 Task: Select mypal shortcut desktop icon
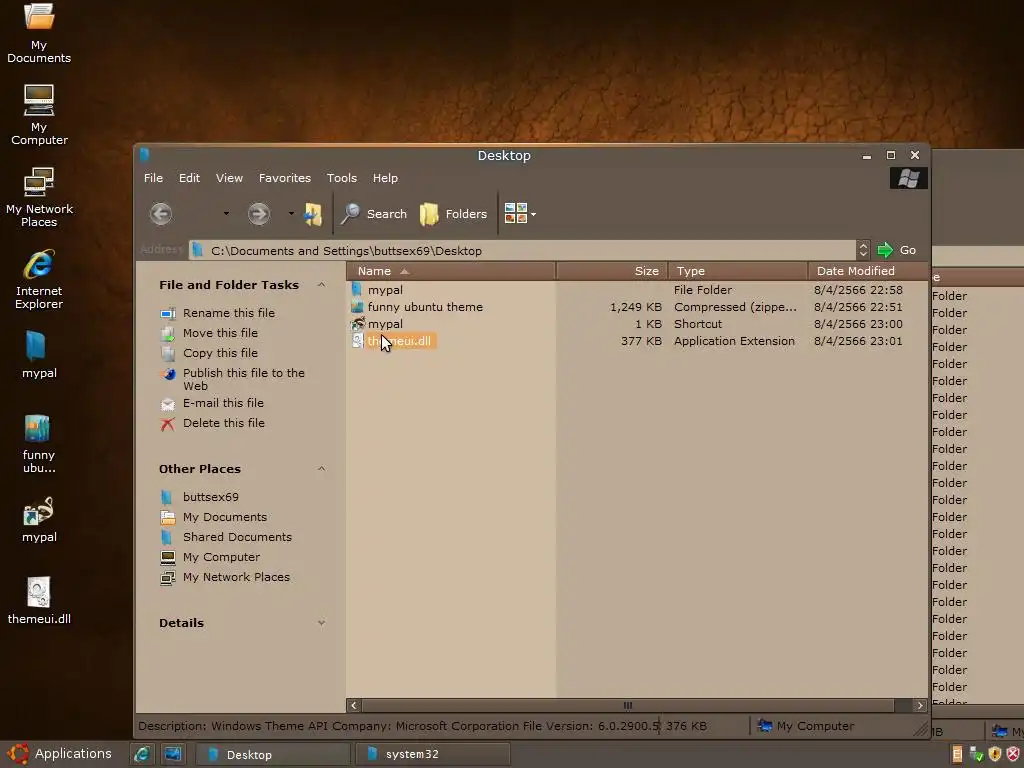(39, 520)
